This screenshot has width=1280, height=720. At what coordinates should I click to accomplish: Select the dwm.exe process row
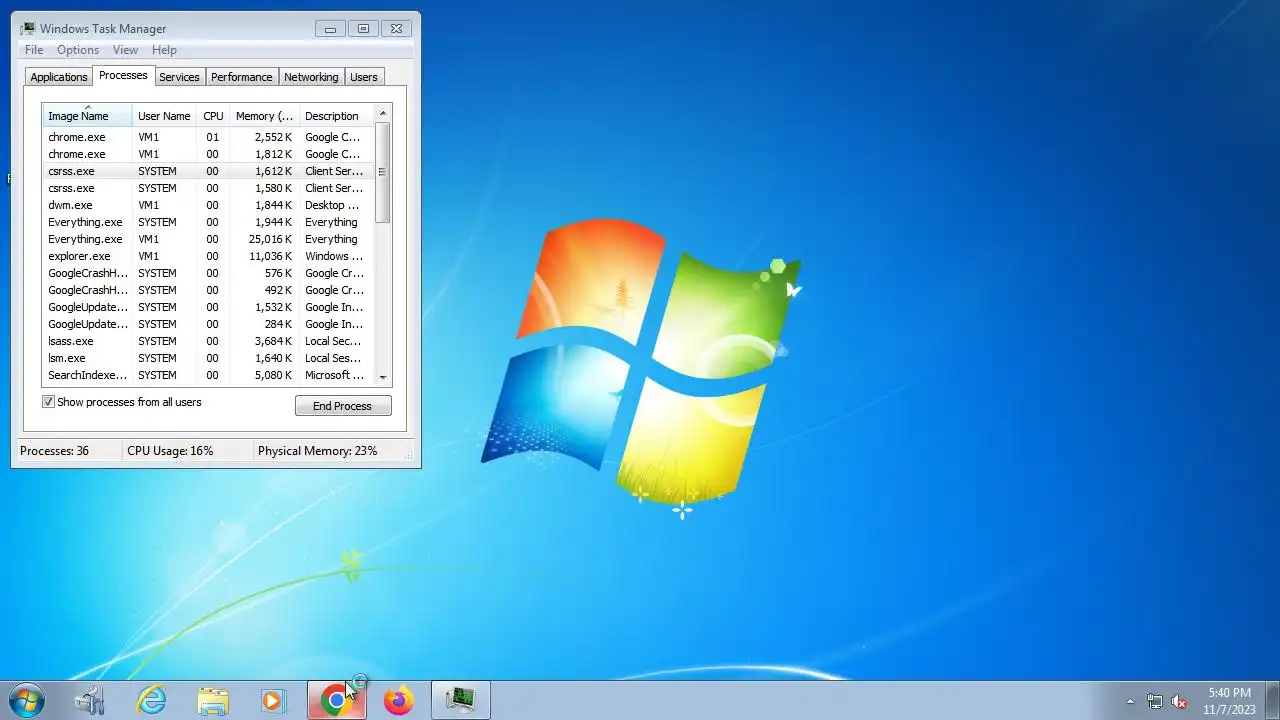tap(208, 205)
